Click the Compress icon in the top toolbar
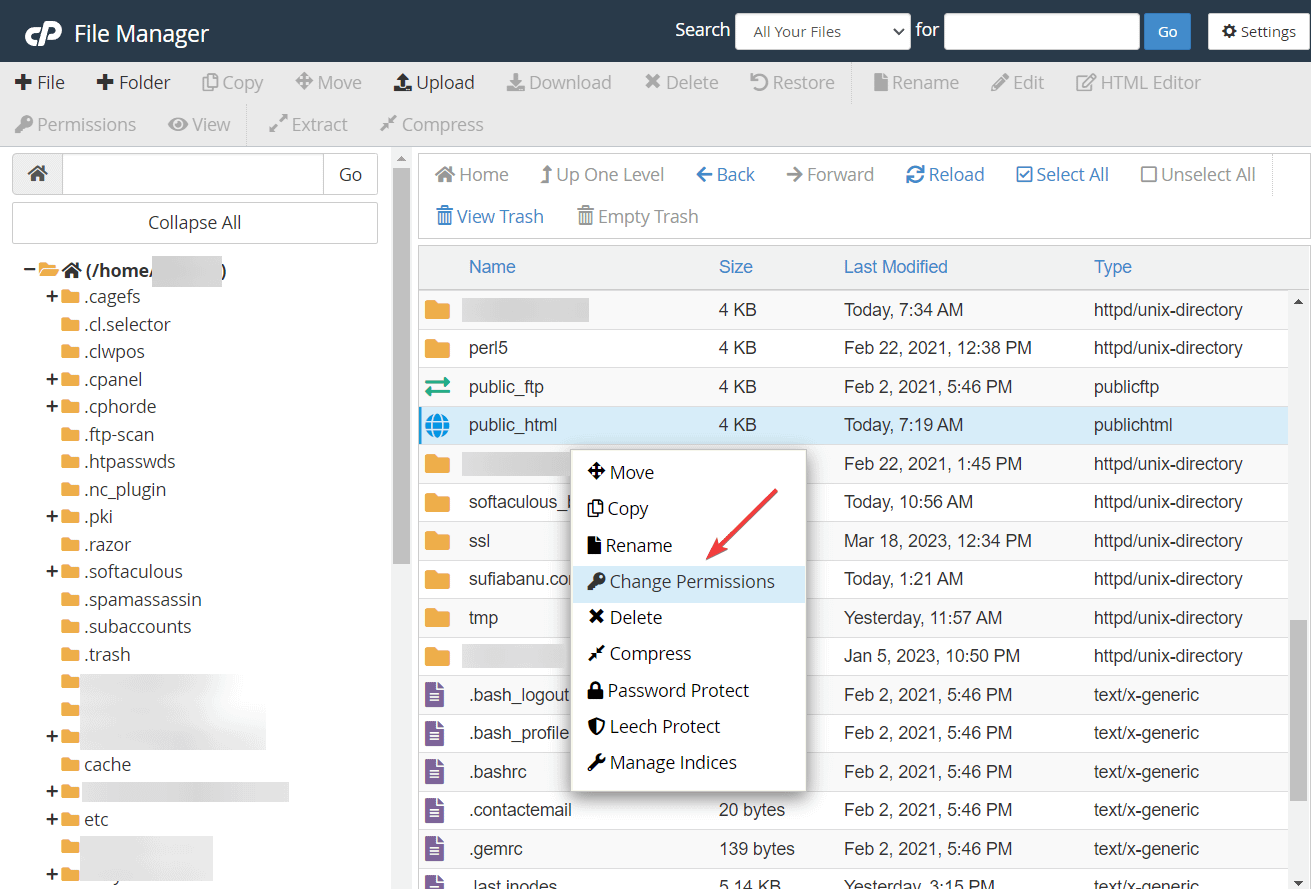This screenshot has width=1311, height=889. pyautogui.click(x=430, y=124)
